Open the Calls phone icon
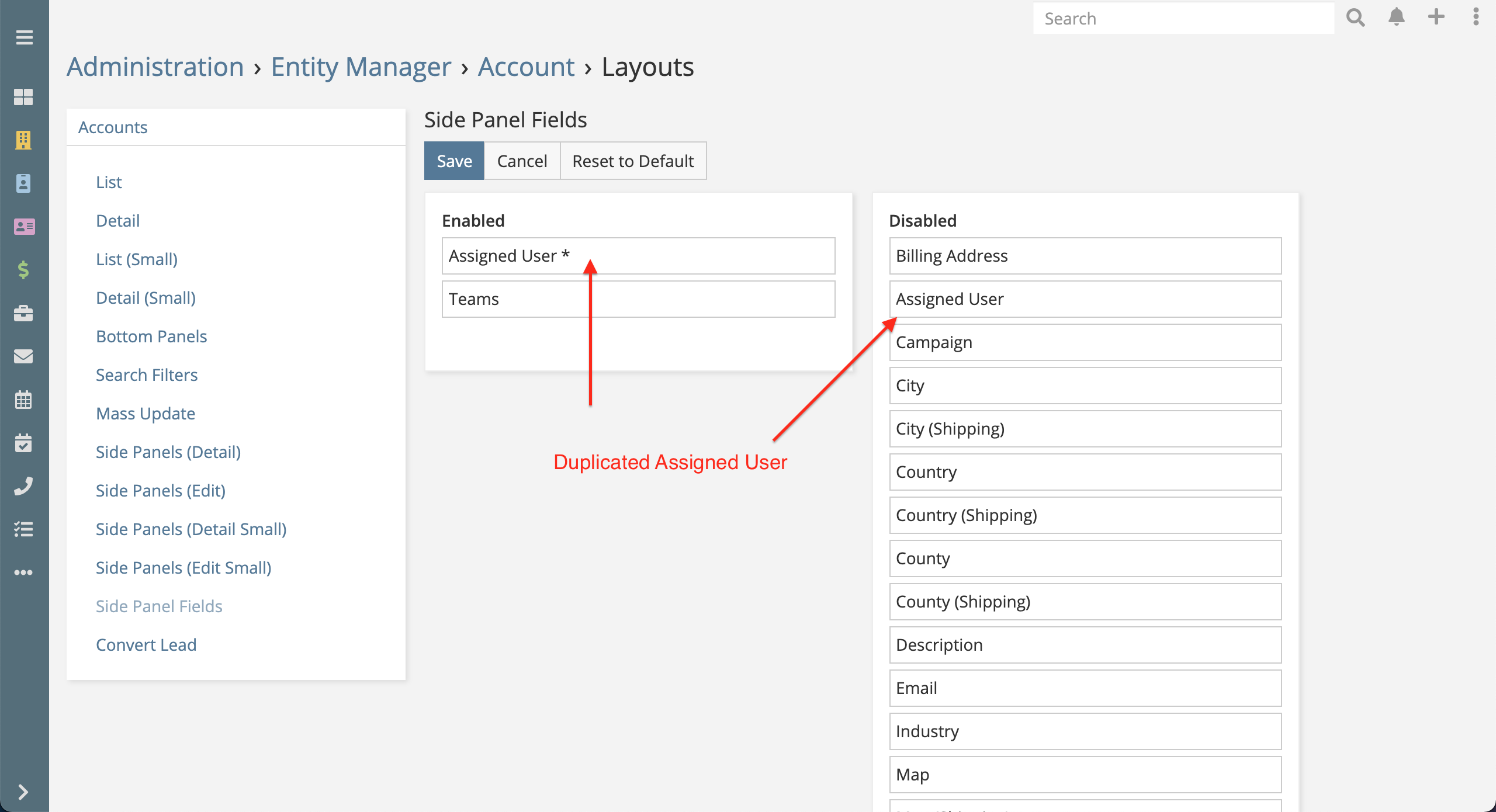 [x=23, y=487]
